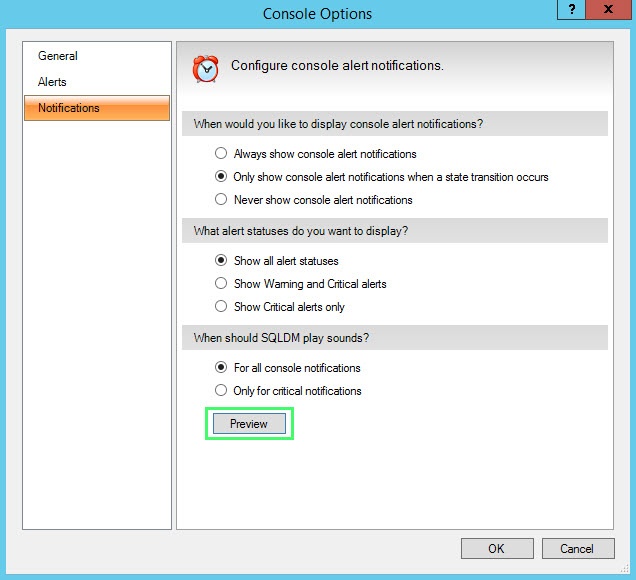Image resolution: width=636 pixels, height=580 pixels.
Task: Click the Cancel button
Action: coord(577,548)
